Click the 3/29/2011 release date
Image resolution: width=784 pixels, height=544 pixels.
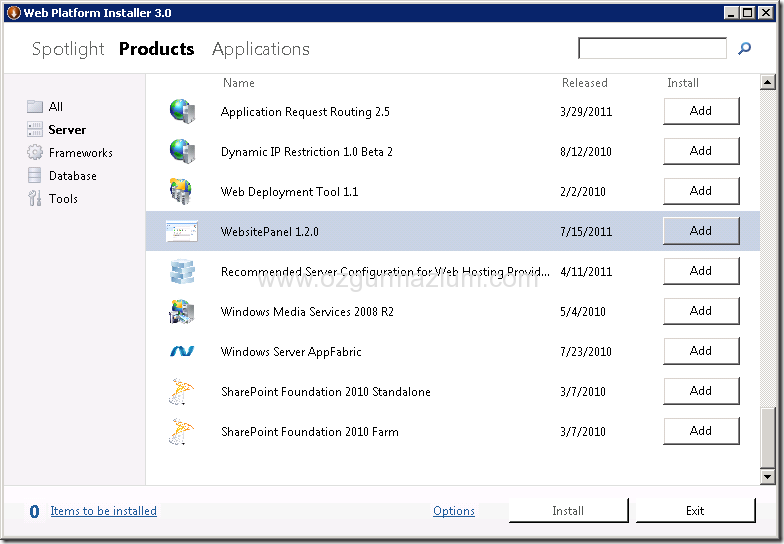click(586, 112)
